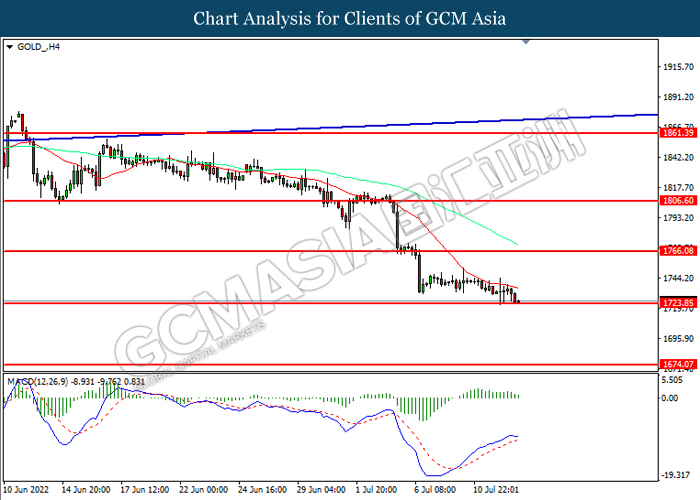The image size is (700, 500).
Task: Click the 1 Jul 20:00 time axis label
Action: [x=376, y=490]
